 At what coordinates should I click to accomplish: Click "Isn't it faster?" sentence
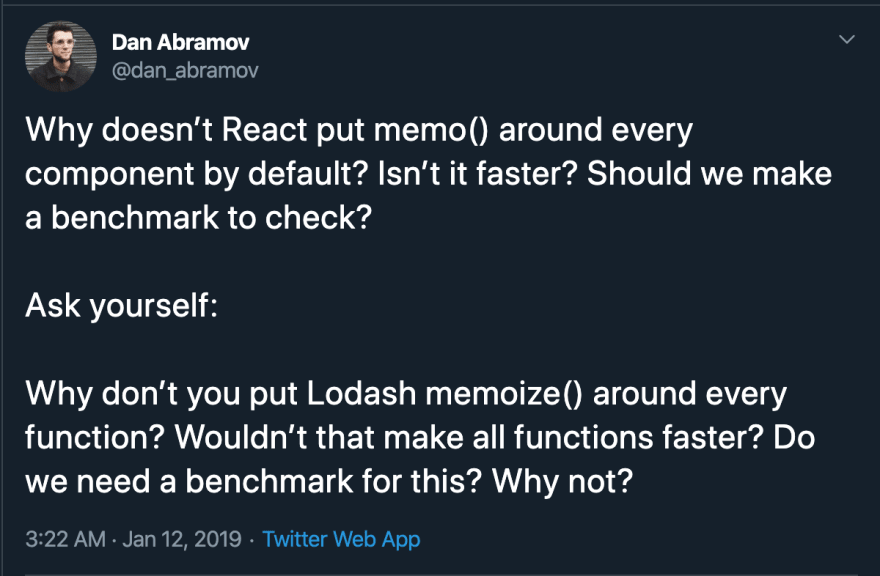coord(478,173)
